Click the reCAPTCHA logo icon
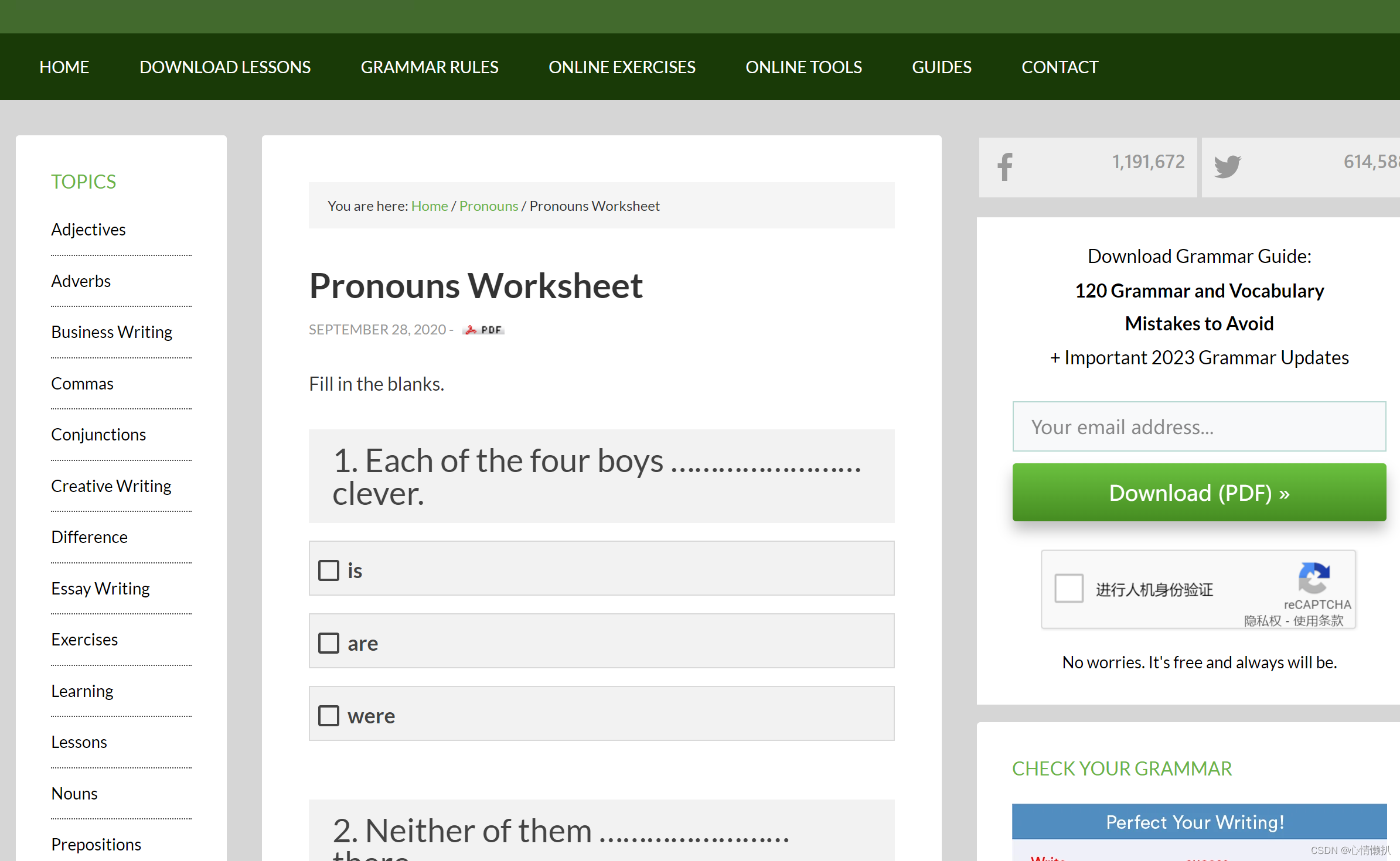This screenshot has height=861, width=1400. click(x=1314, y=579)
